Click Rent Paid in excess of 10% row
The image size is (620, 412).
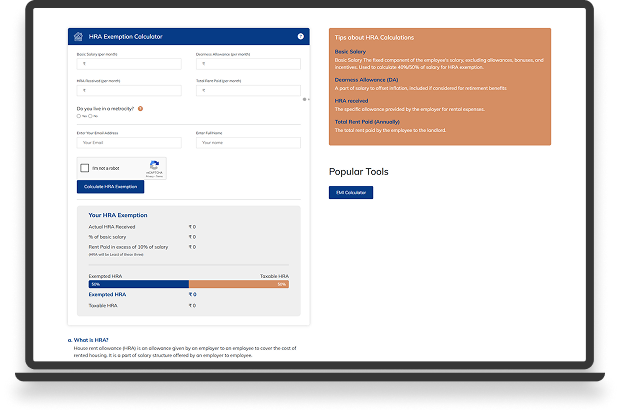(142, 247)
